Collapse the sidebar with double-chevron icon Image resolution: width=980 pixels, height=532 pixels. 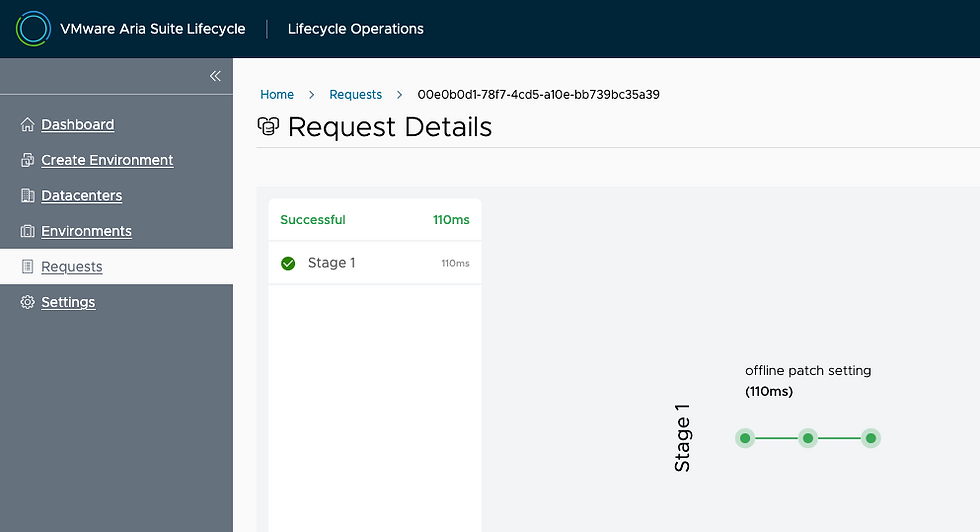[x=215, y=76]
